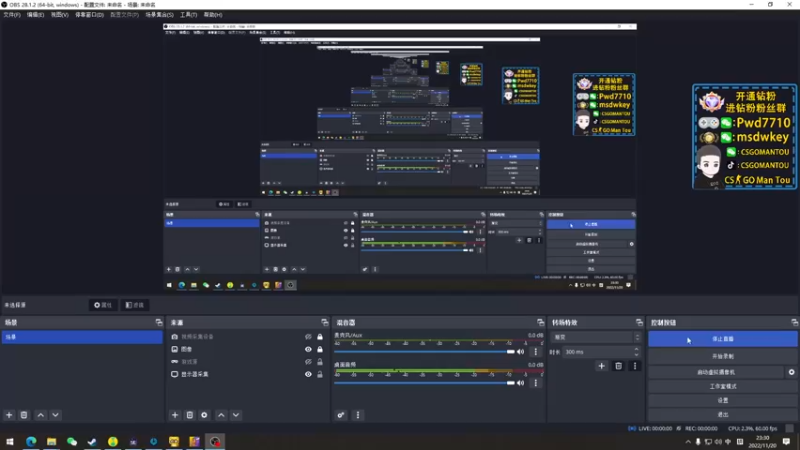Open the transition properties three-dot menu
The width and height of the screenshot is (800, 450).
click(x=635, y=366)
